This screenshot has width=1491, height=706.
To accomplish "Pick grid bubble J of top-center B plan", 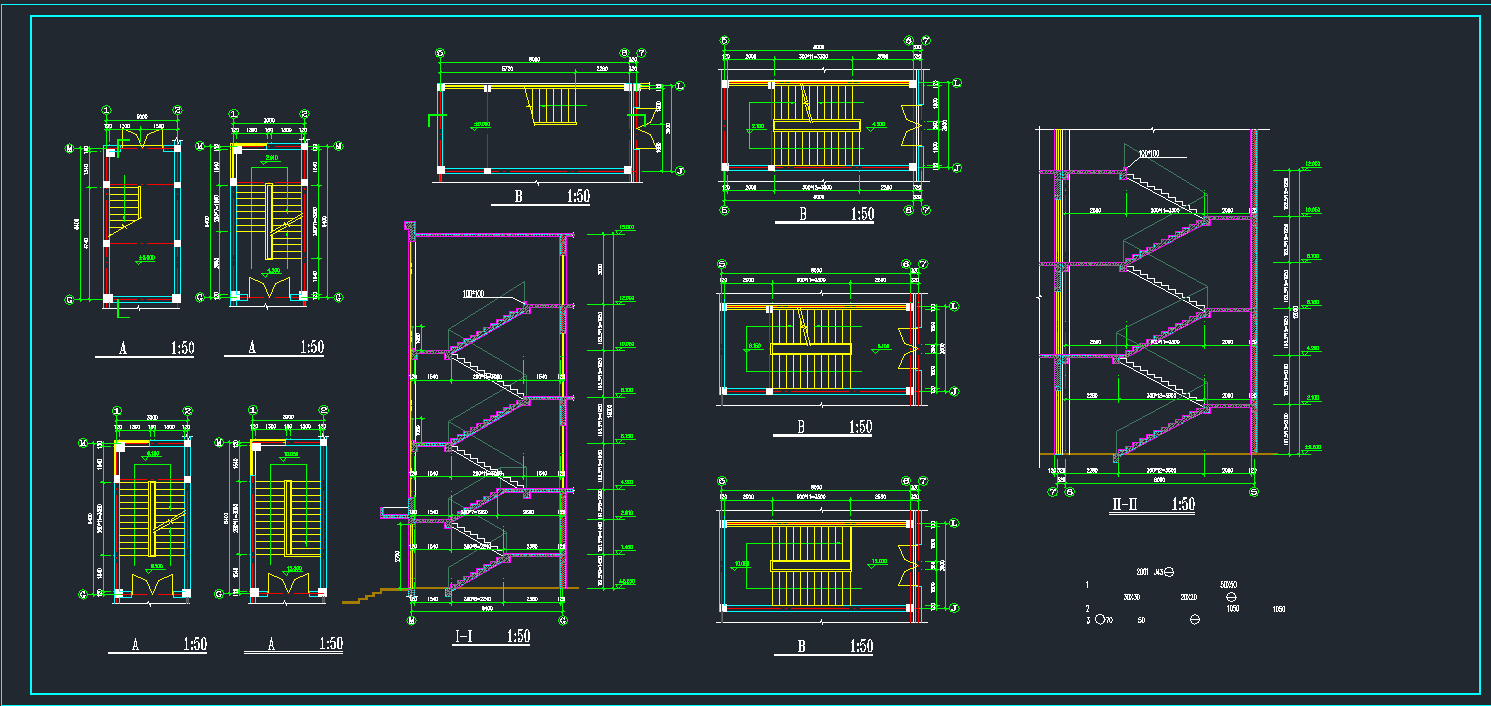I will pos(679,170).
